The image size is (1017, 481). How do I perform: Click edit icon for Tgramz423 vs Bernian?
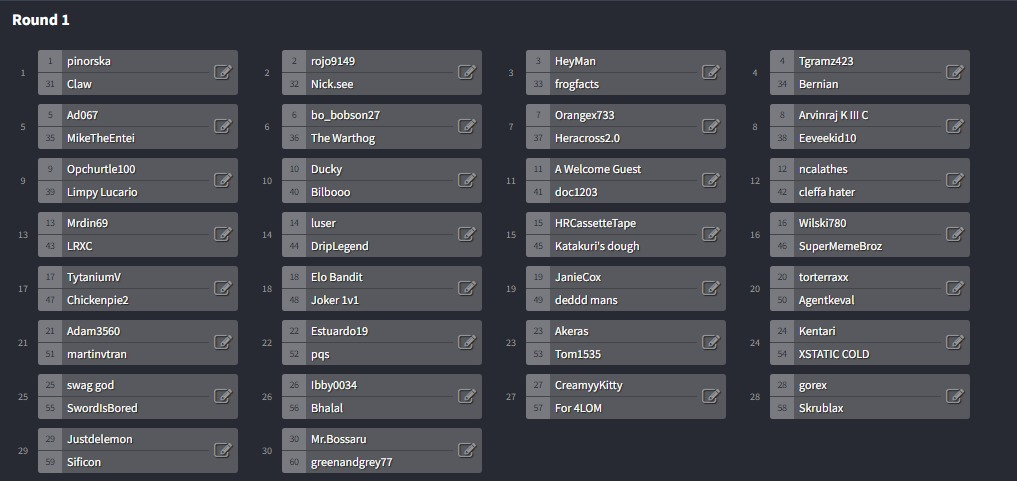click(955, 72)
